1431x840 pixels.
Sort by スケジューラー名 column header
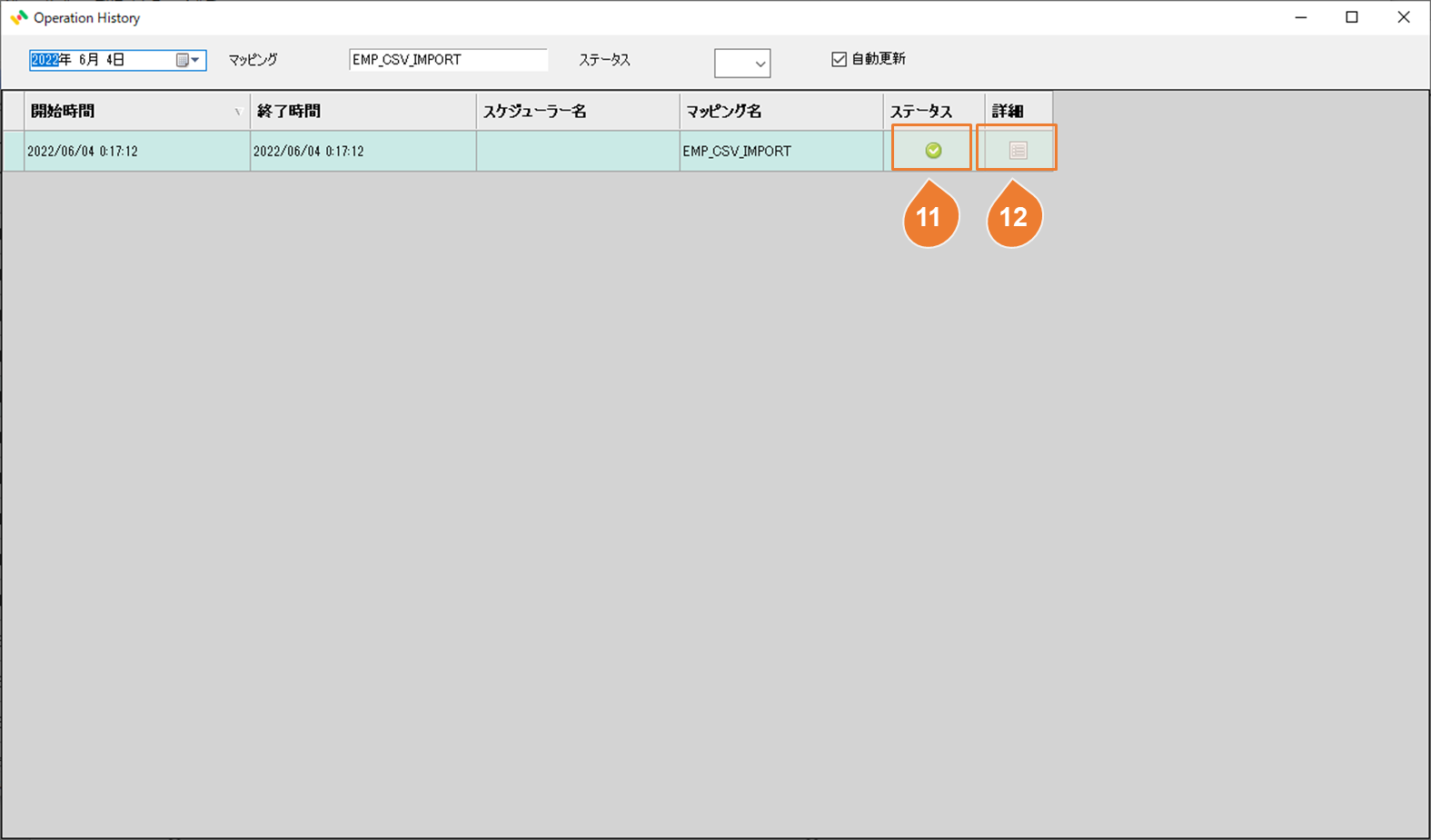coord(578,112)
